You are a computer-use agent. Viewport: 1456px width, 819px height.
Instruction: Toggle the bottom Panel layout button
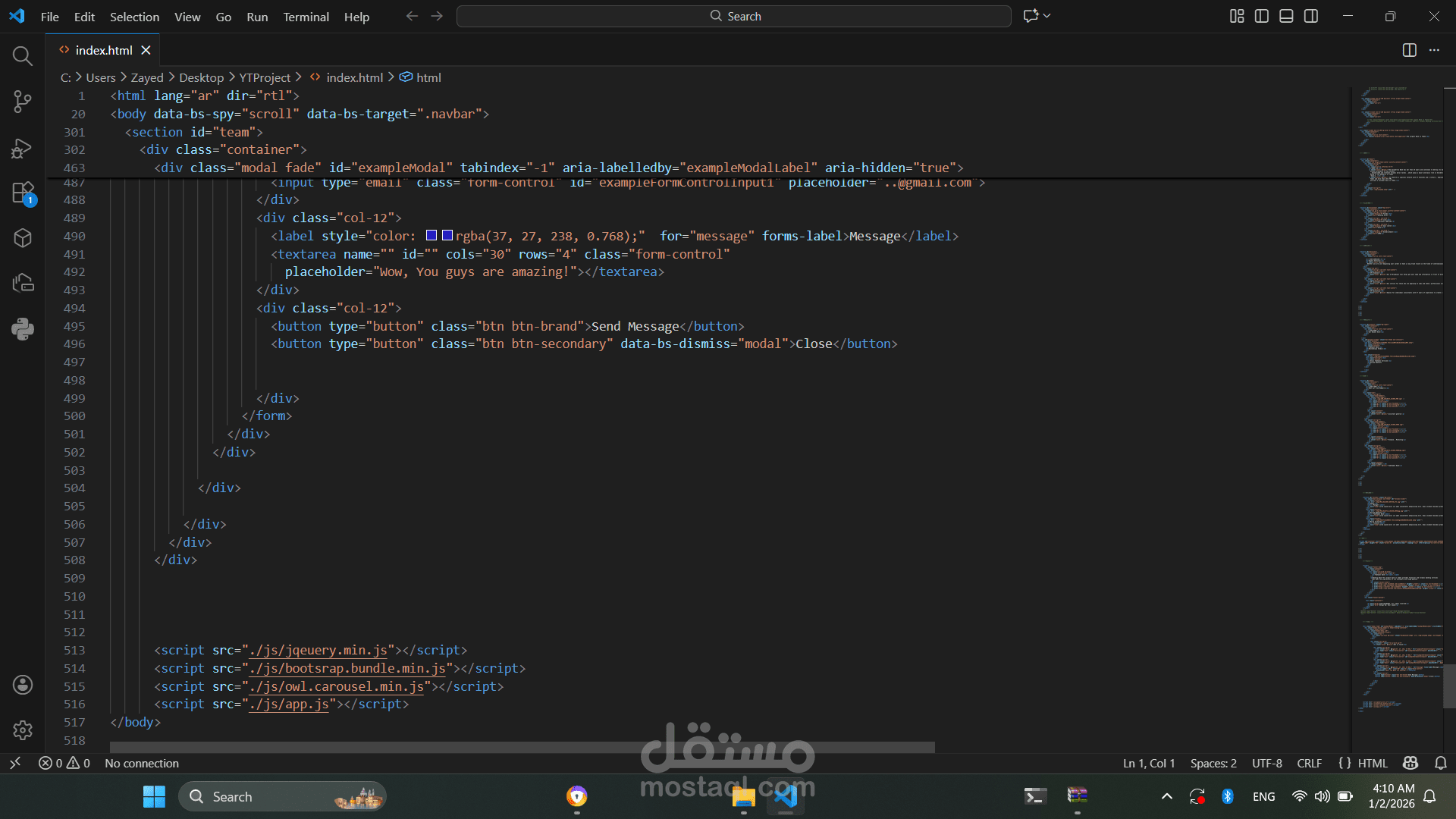[1286, 16]
